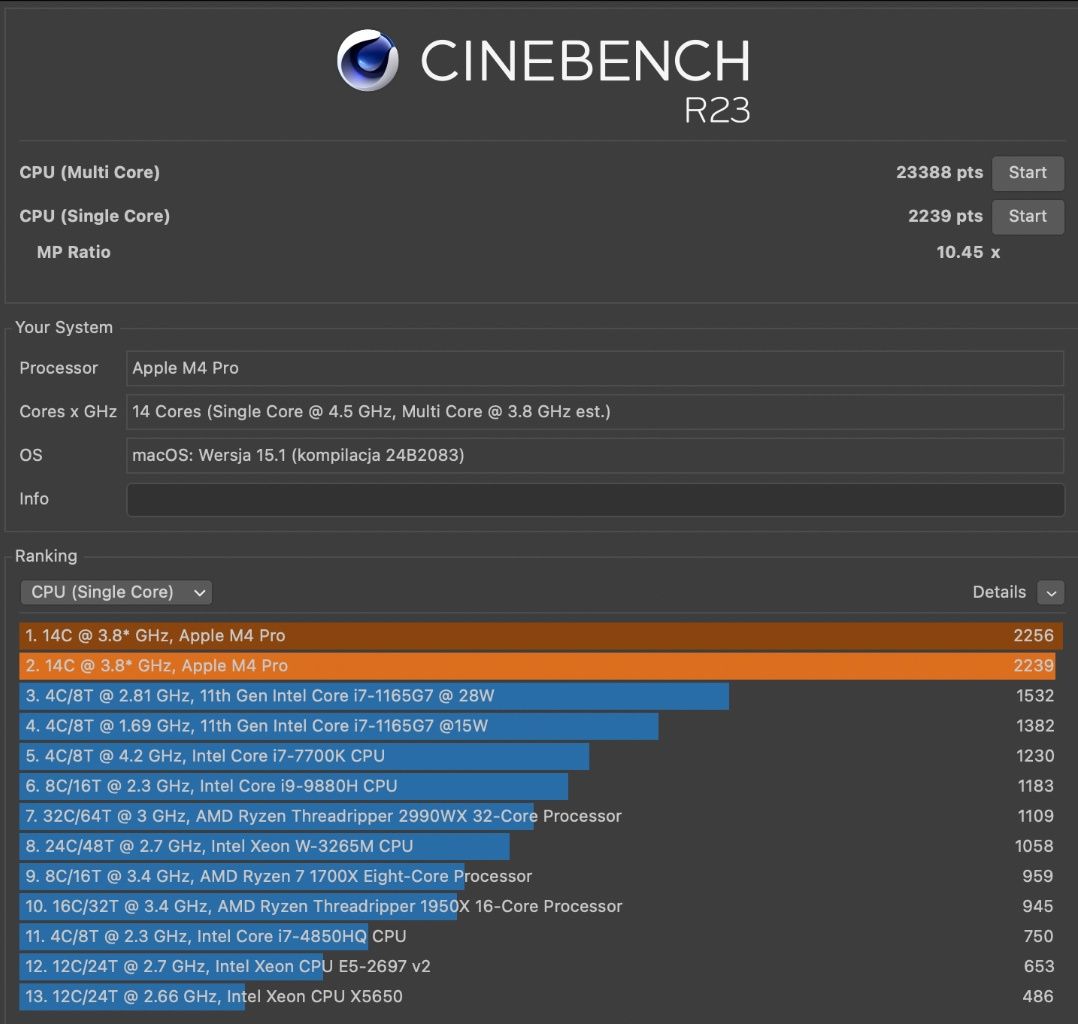This screenshot has height=1024, width=1078.
Task: Select the Xeon X5650 row
Action: (540, 996)
